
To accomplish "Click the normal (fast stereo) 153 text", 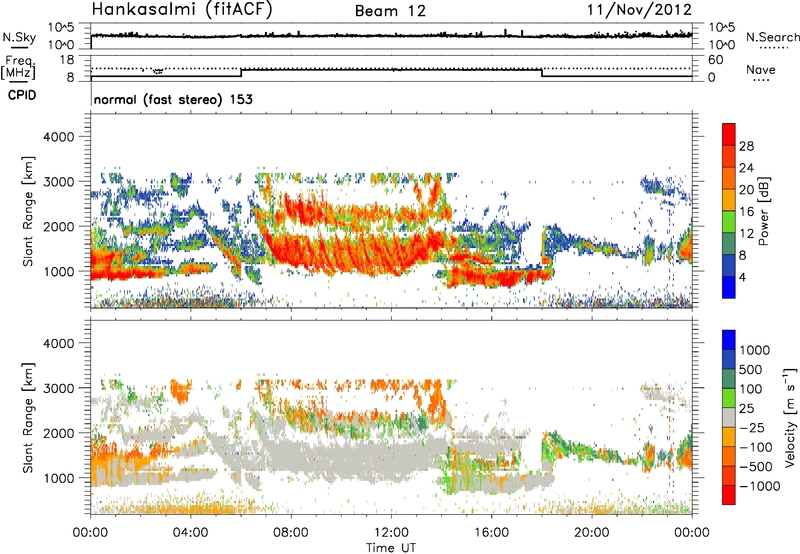I will click(x=173, y=99).
